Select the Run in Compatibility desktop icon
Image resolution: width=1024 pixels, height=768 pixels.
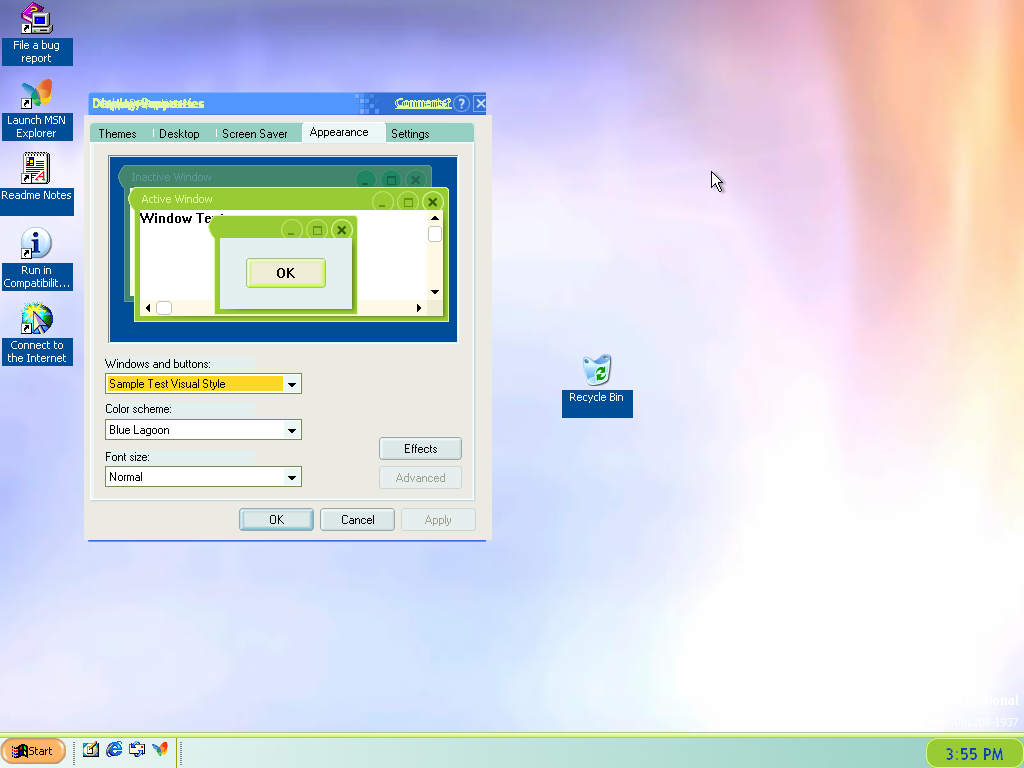click(x=37, y=259)
